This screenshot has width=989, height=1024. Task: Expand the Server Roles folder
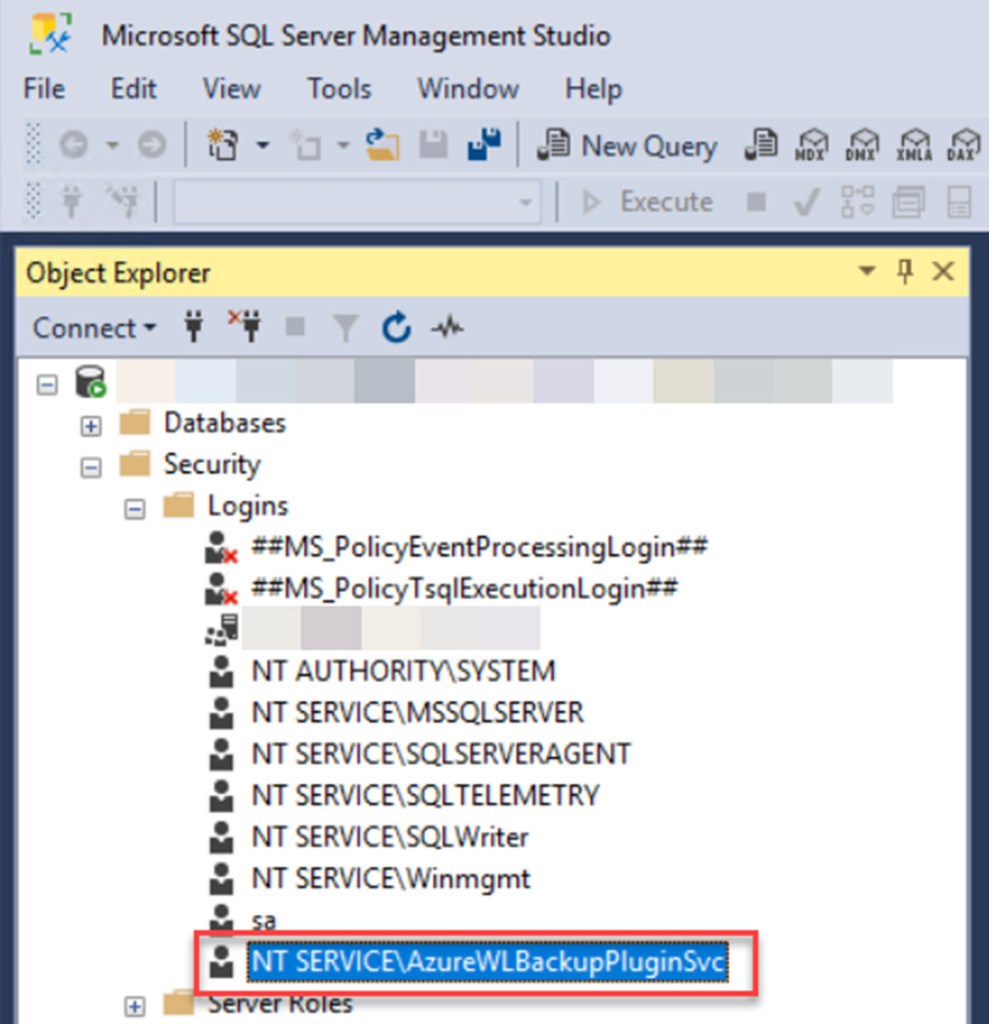(x=134, y=1006)
